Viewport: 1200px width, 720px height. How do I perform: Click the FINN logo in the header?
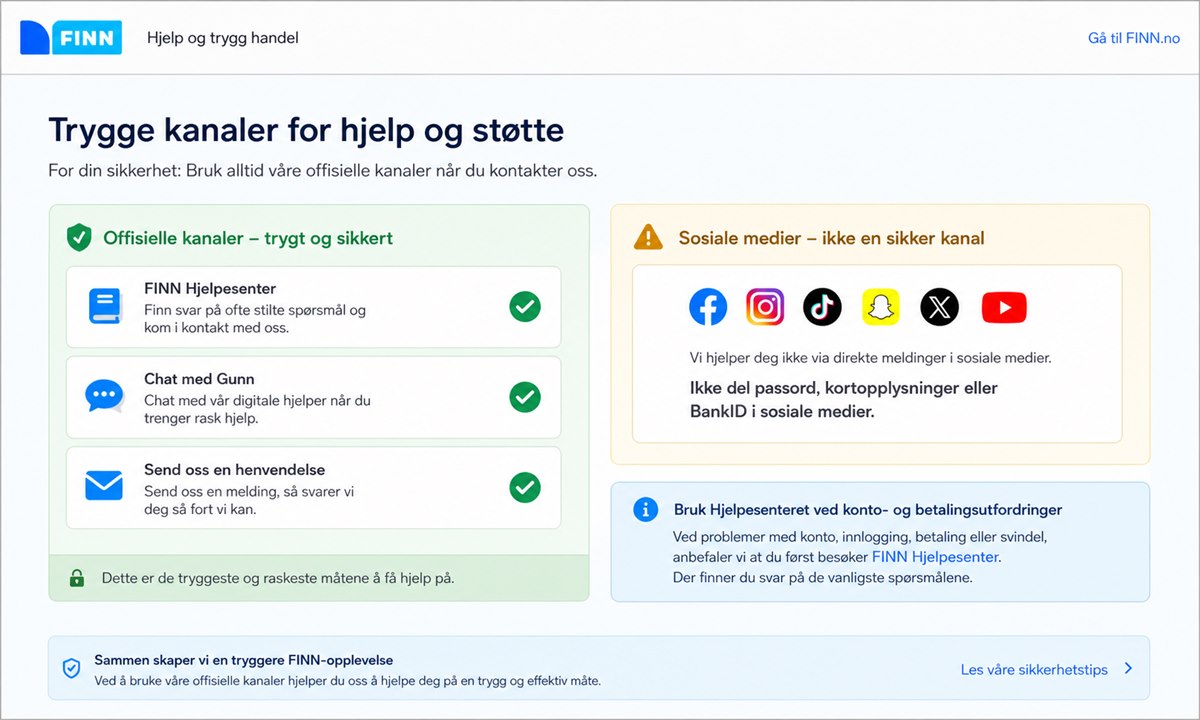pos(71,38)
